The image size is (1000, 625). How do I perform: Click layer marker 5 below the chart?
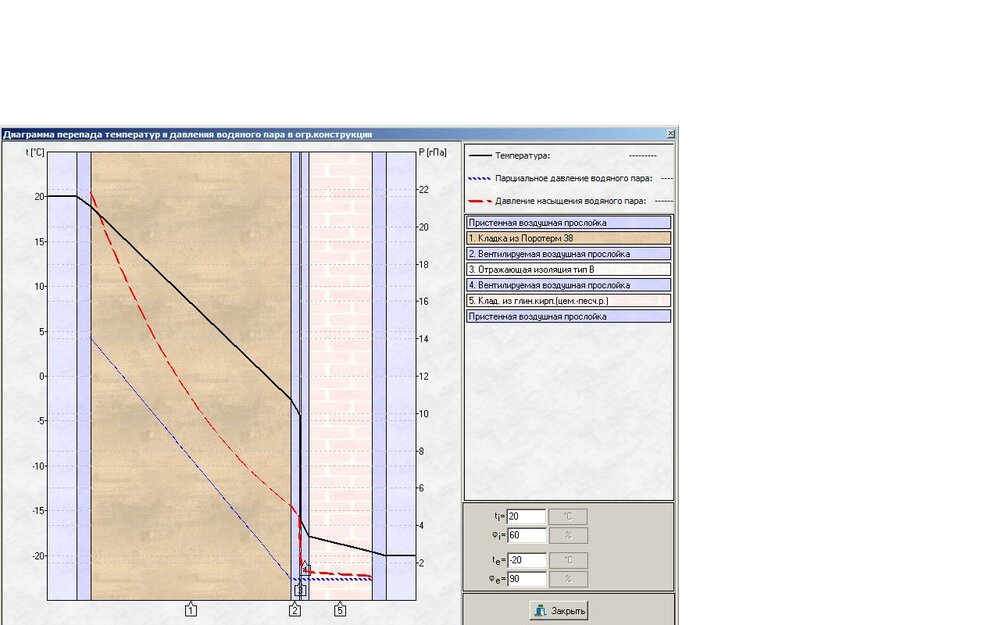(340, 609)
